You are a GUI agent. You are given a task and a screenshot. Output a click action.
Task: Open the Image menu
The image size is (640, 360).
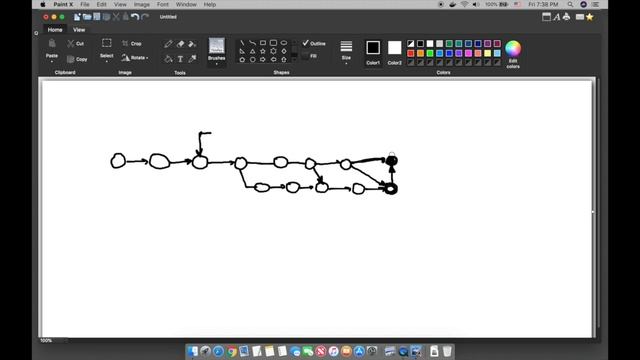(x=142, y=4)
